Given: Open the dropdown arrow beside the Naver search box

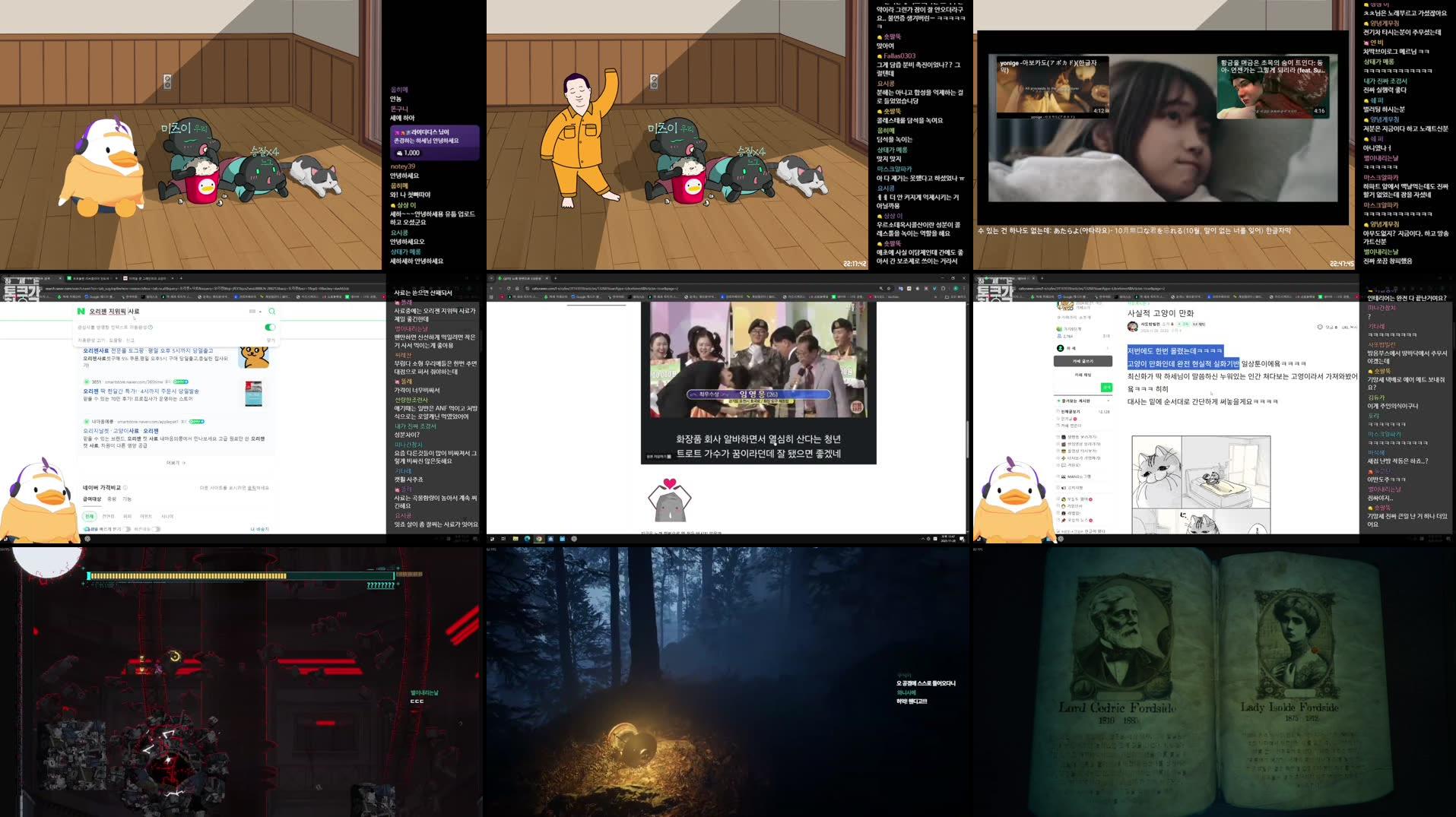Looking at the screenshot, I should (x=259, y=311).
